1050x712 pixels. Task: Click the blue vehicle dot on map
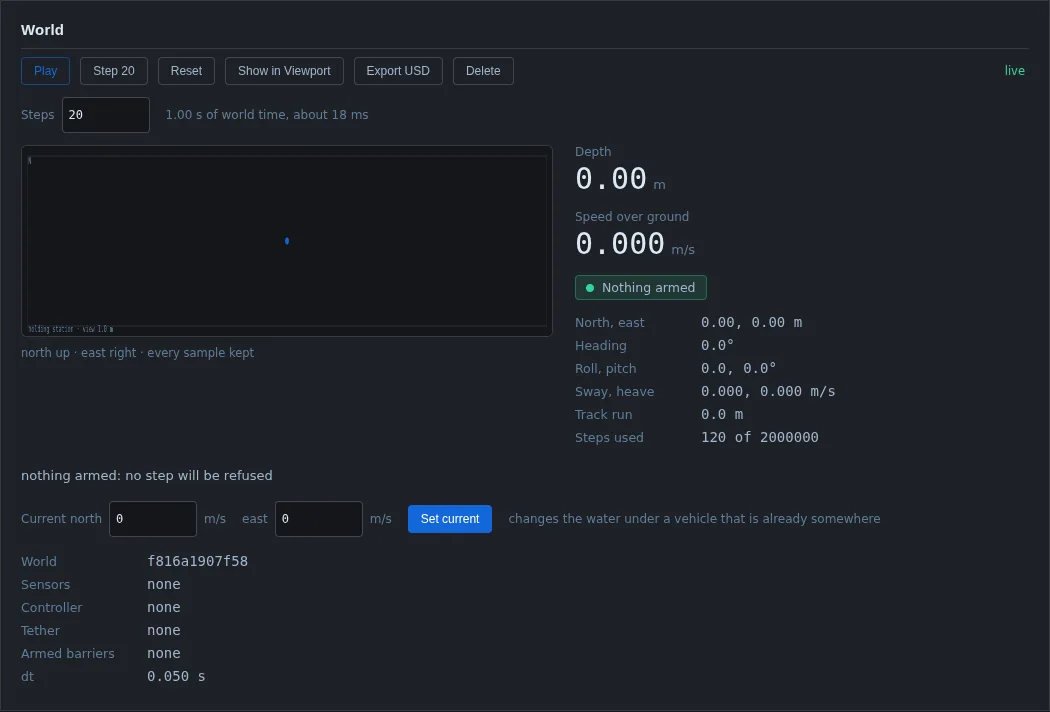click(287, 241)
